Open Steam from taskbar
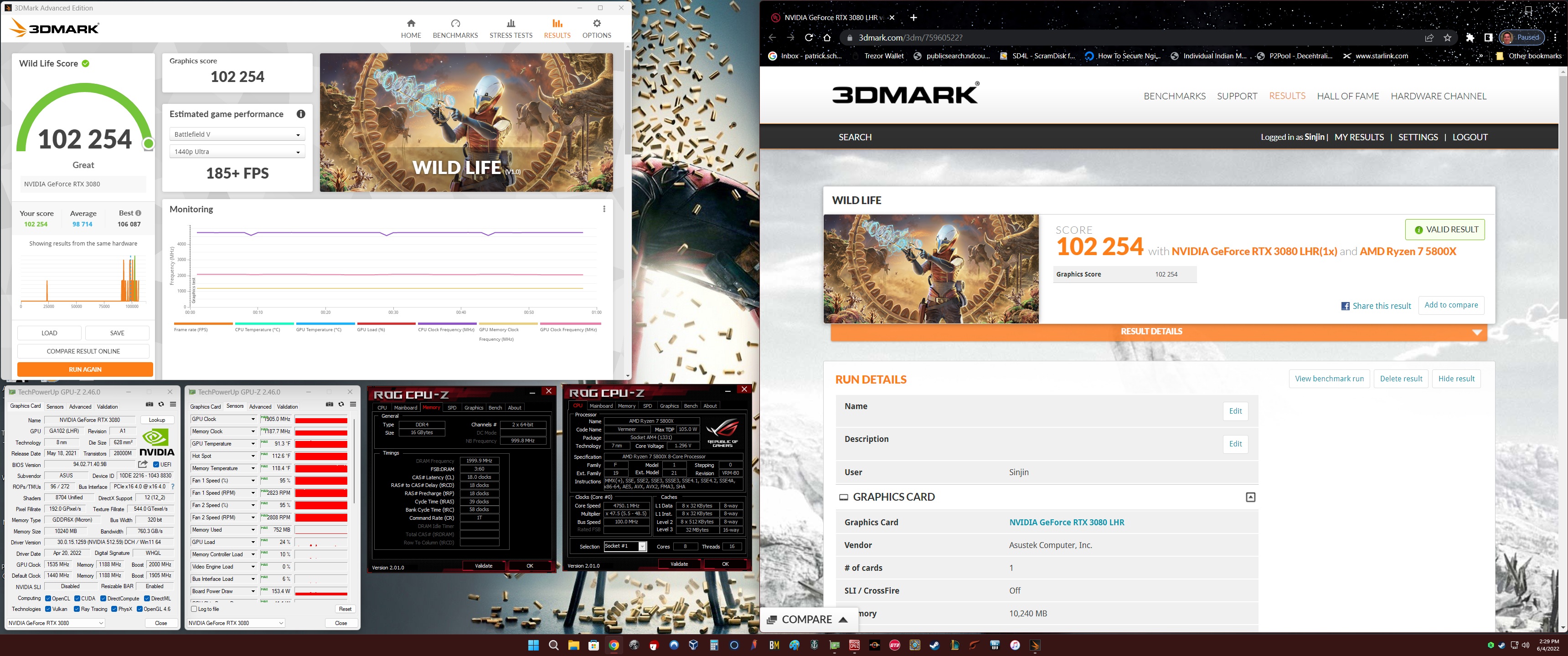The width and height of the screenshot is (1568, 656). (934, 645)
